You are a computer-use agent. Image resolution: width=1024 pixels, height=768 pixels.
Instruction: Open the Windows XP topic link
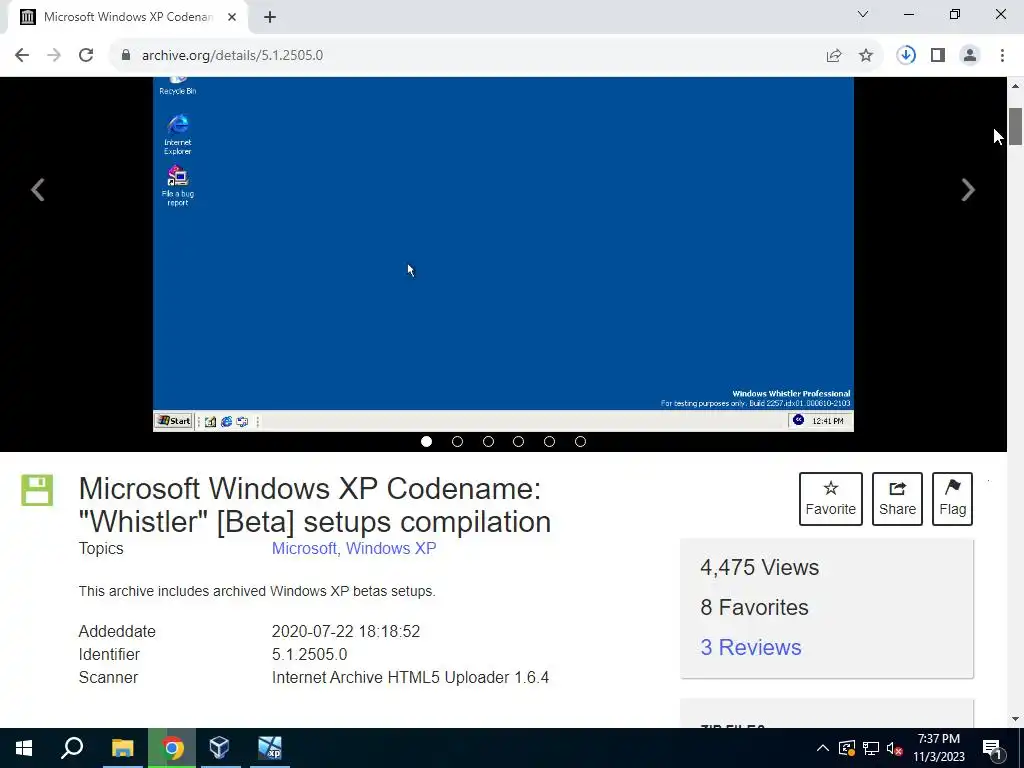(391, 549)
